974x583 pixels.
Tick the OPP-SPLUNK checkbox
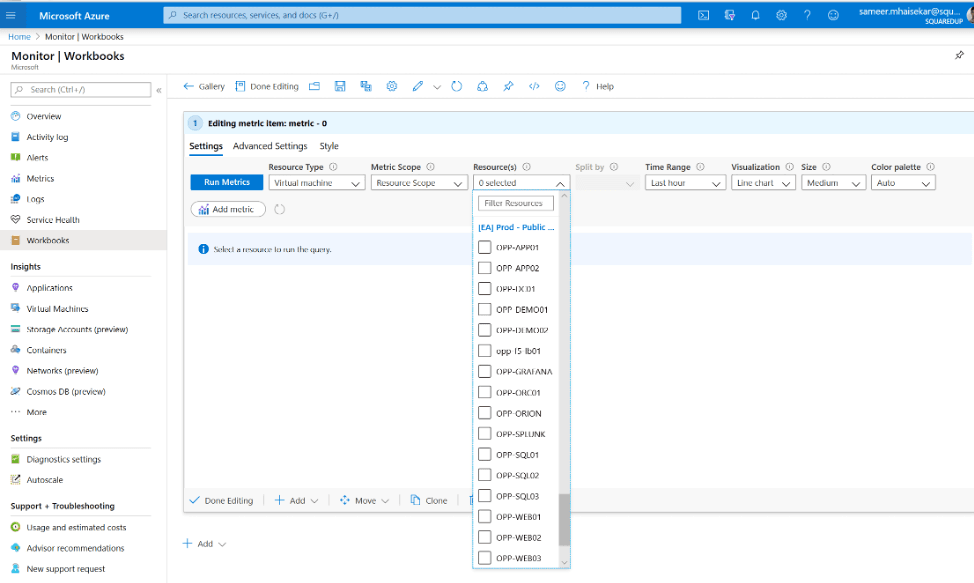click(x=485, y=434)
